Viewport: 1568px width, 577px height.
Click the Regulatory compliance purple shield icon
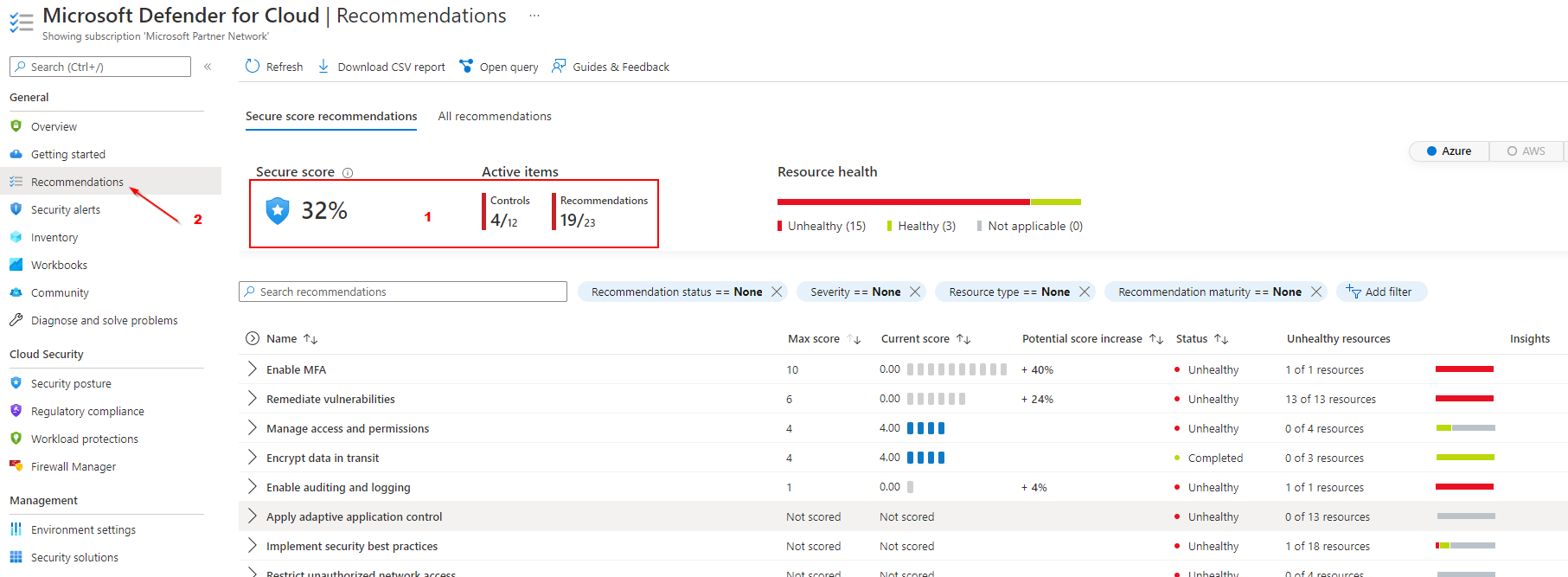pyautogui.click(x=16, y=411)
